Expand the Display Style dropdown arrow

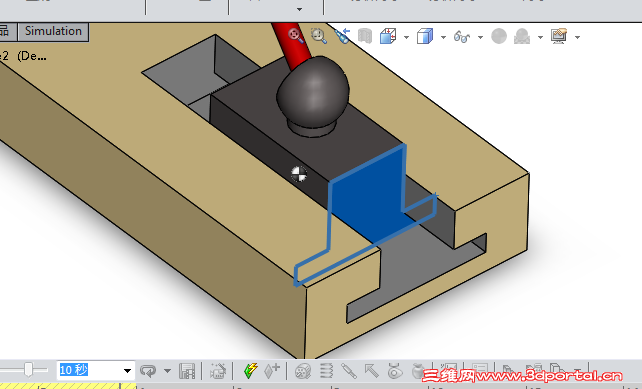[x=443, y=37]
